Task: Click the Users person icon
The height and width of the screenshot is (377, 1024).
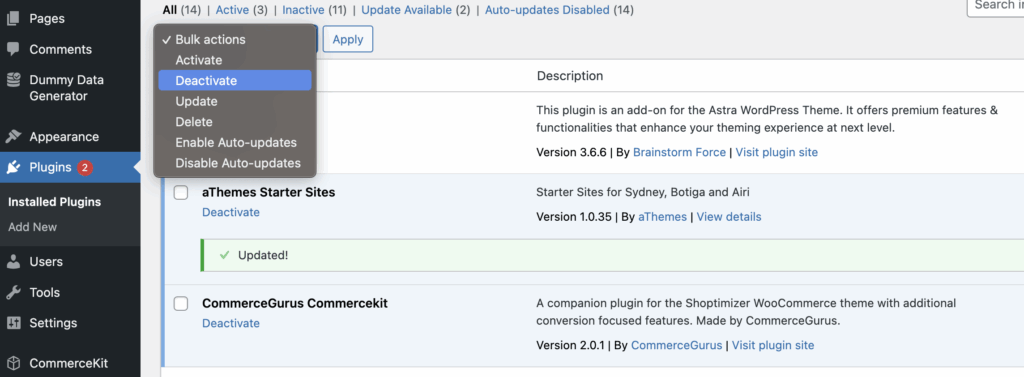Action: (13, 261)
